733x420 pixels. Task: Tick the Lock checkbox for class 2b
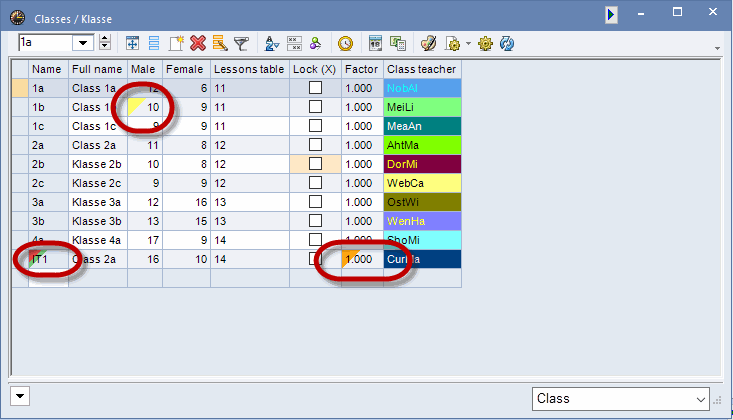pyautogui.click(x=316, y=164)
